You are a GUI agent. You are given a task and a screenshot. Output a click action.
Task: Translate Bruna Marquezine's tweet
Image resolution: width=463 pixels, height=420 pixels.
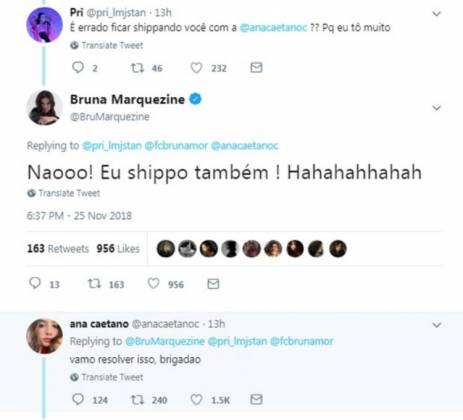[64, 193]
